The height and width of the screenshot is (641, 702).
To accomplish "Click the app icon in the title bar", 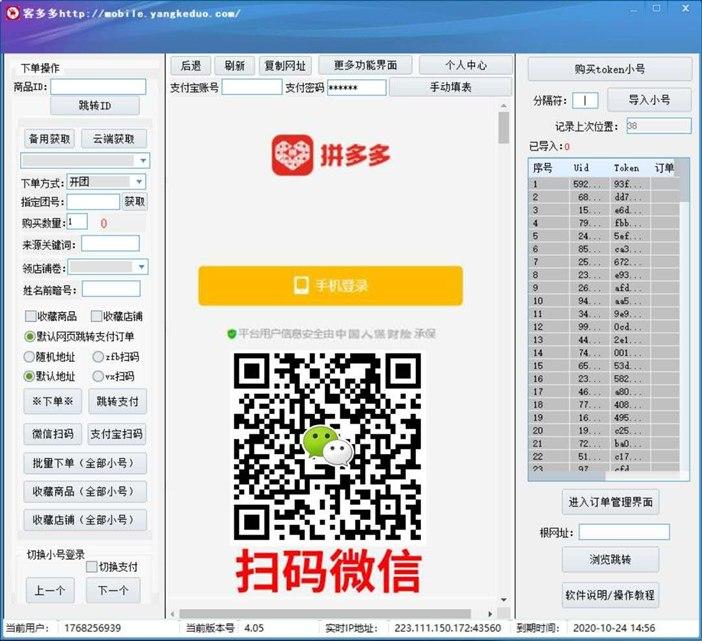I will tap(12, 12).
